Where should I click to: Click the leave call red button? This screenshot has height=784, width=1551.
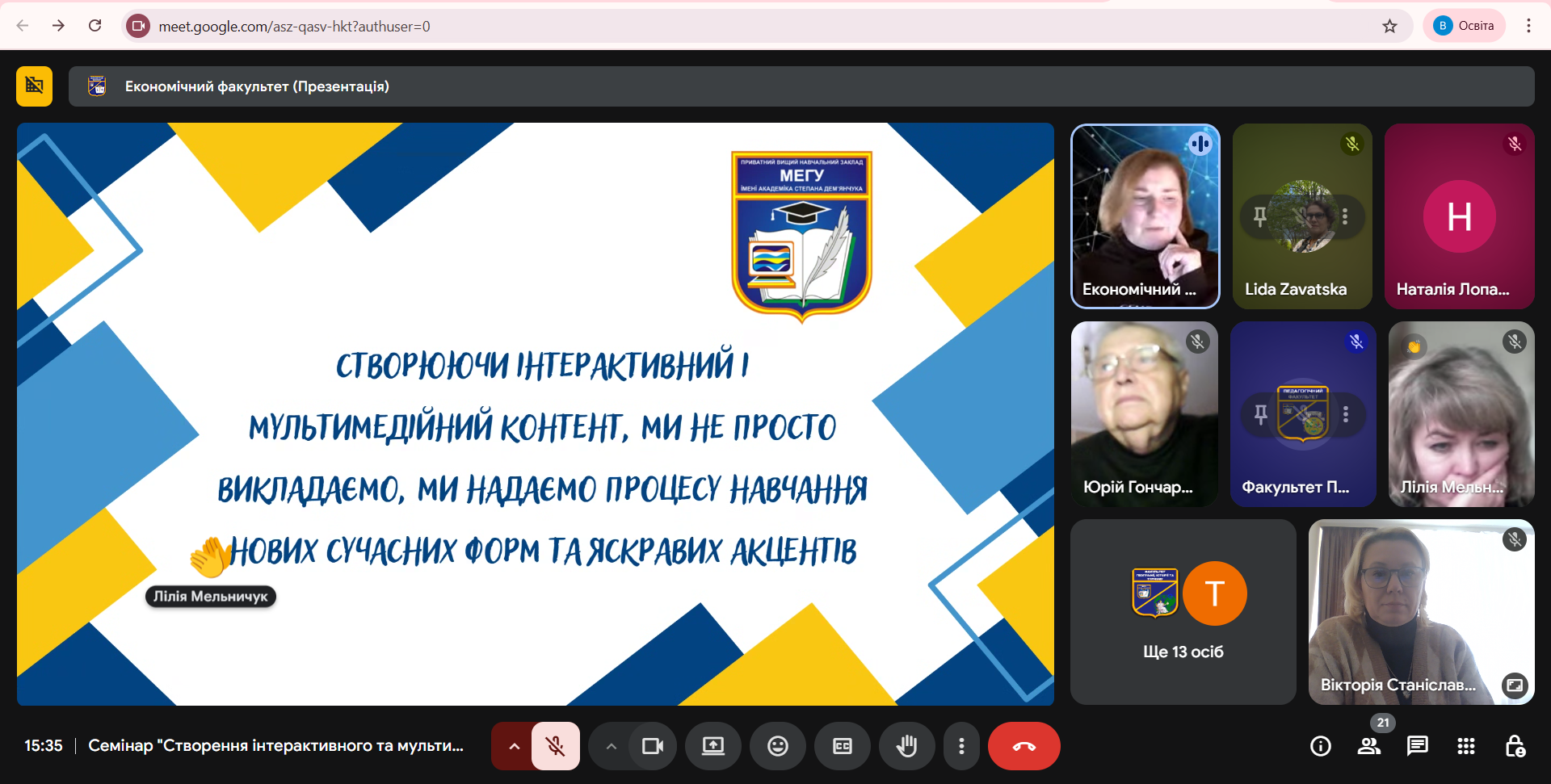pyautogui.click(x=1023, y=746)
